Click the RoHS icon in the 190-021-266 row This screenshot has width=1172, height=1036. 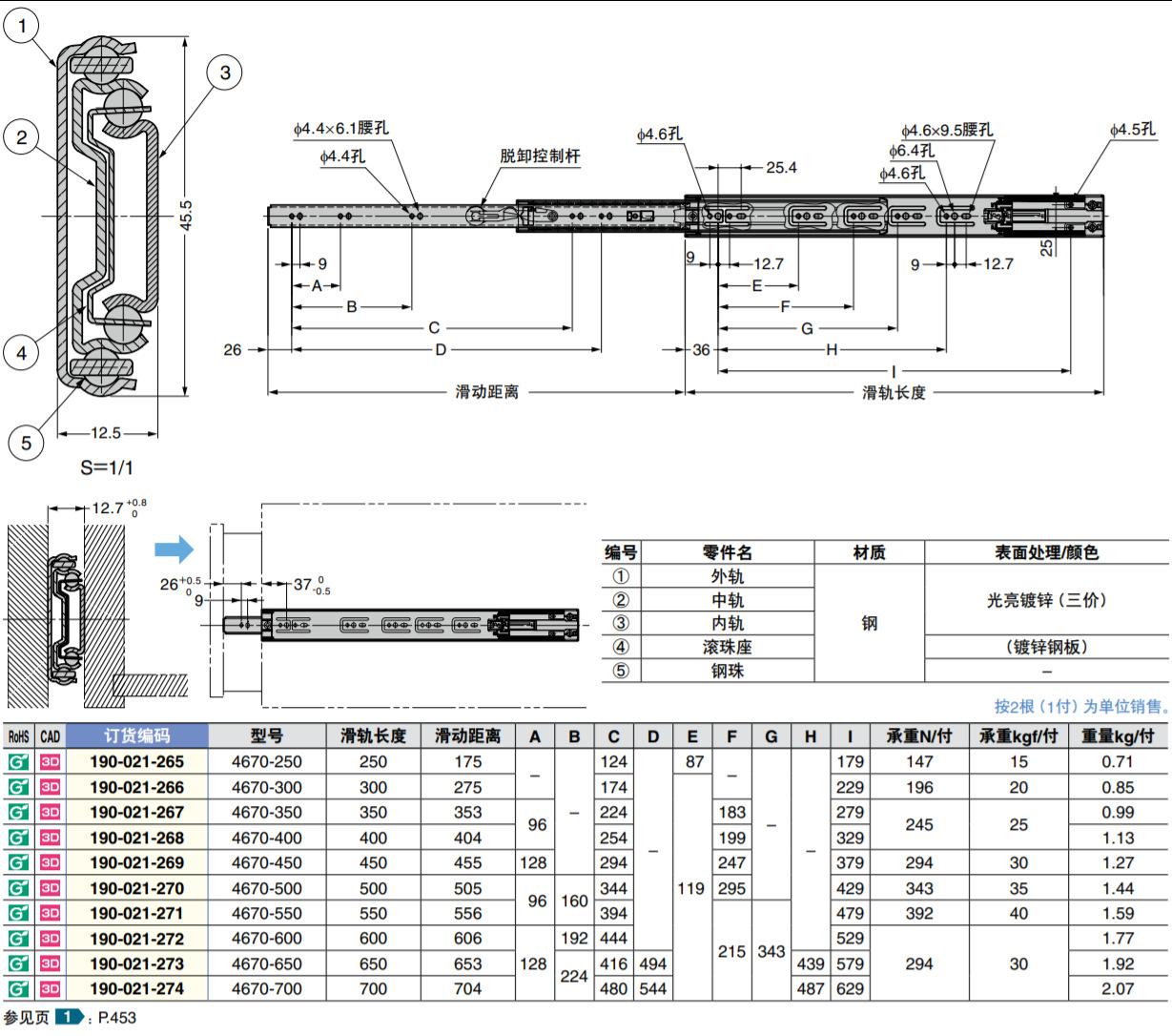click(x=18, y=787)
